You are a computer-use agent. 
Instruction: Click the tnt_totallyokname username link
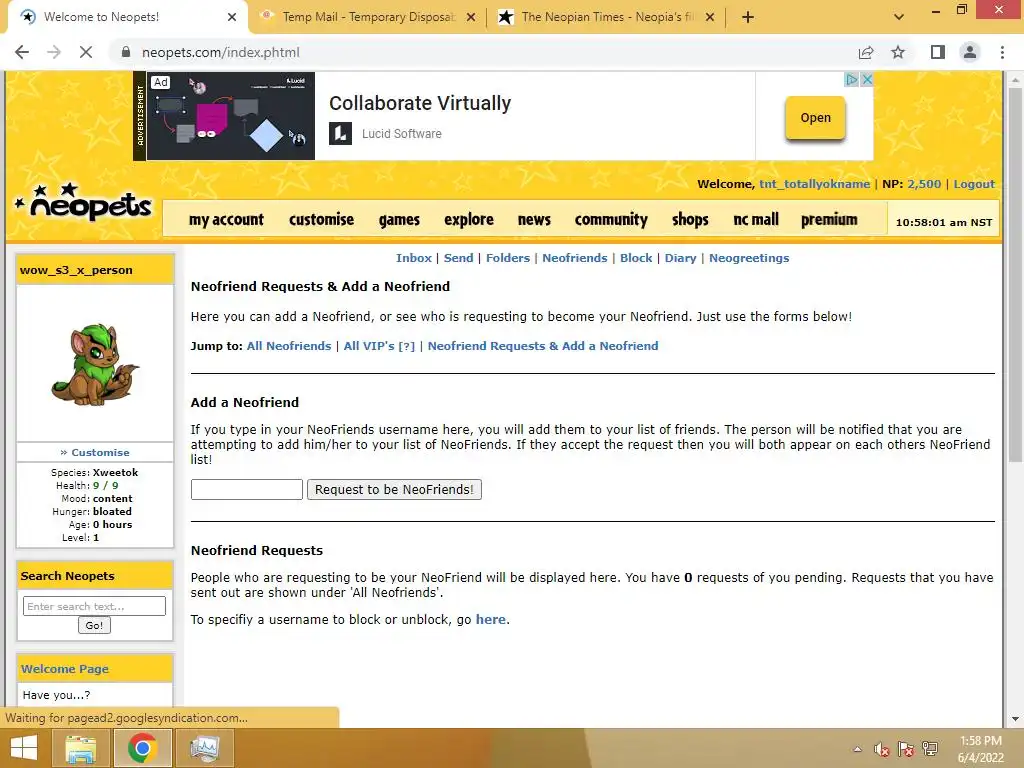(x=814, y=184)
